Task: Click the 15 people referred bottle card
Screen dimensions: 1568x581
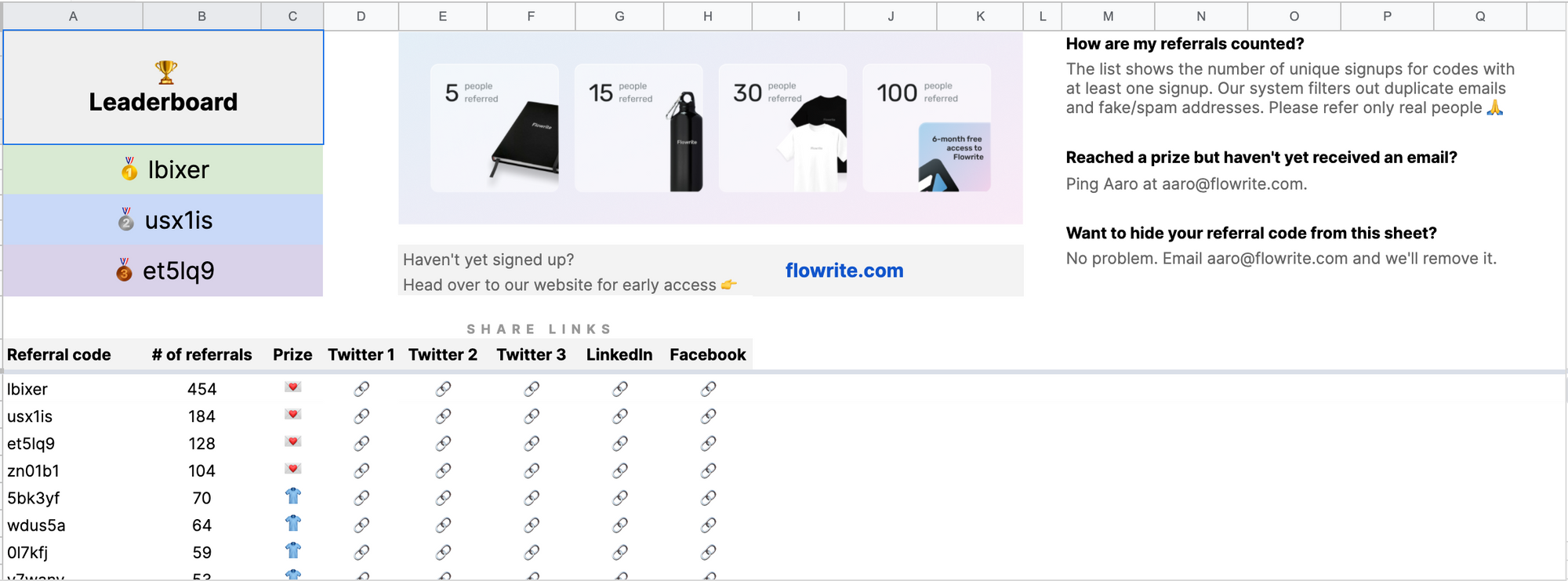Action: pos(639,128)
